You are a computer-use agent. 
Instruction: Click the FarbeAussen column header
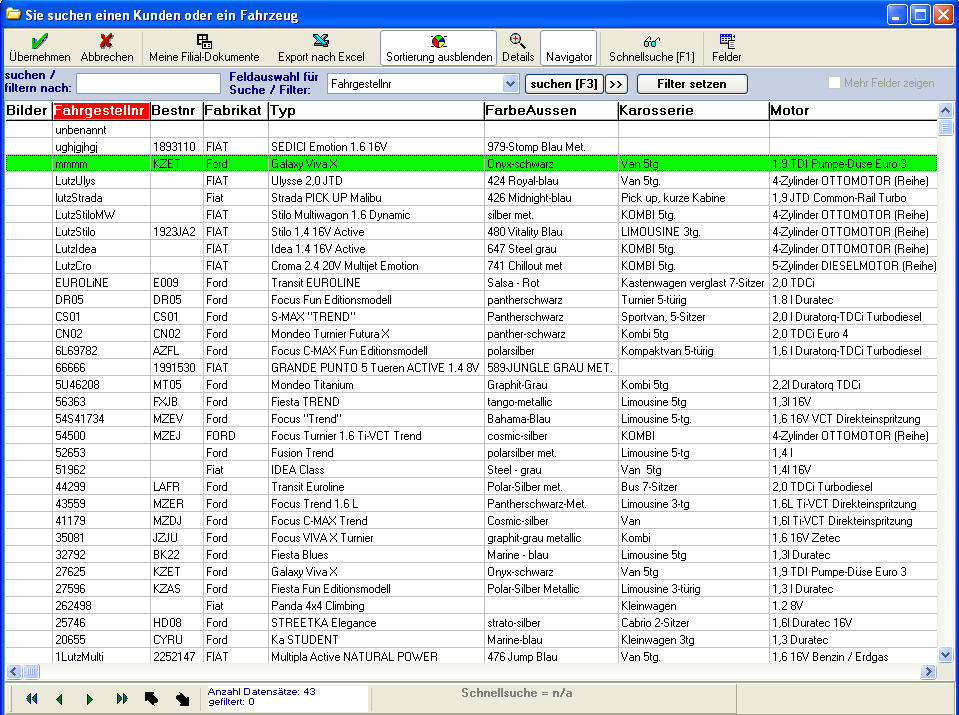point(551,110)
